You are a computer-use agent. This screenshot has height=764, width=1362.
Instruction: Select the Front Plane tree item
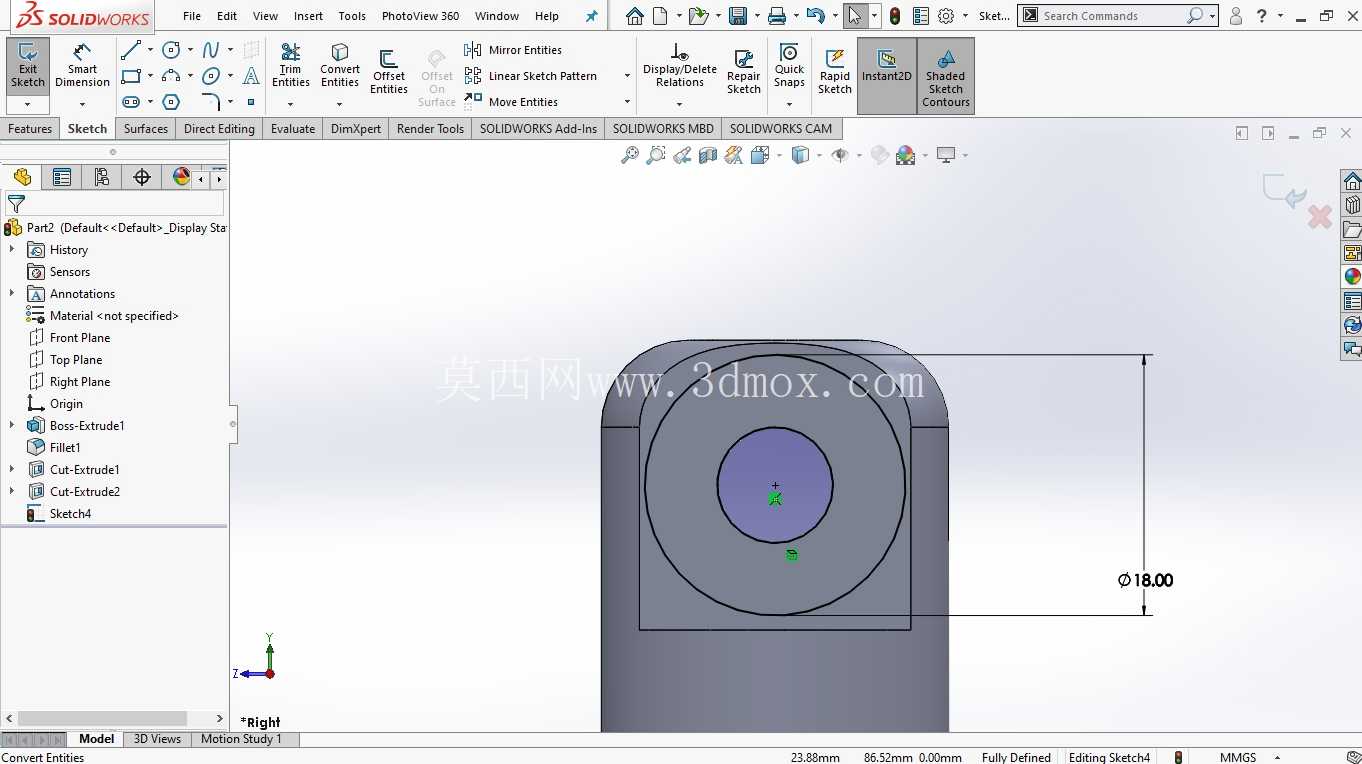coord(69,337)
